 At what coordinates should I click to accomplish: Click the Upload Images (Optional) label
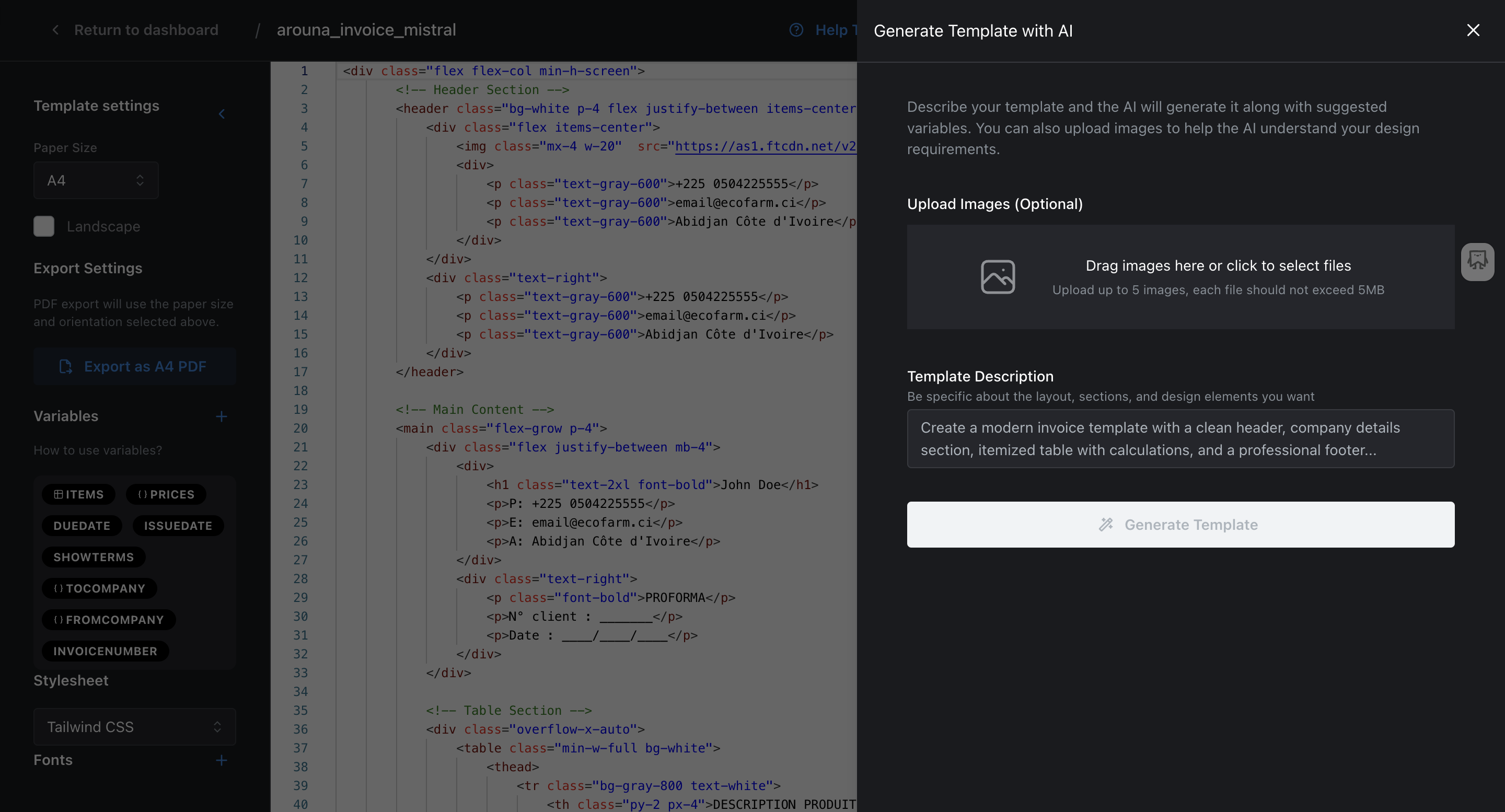pyautogui.click(x=994, y=204)
